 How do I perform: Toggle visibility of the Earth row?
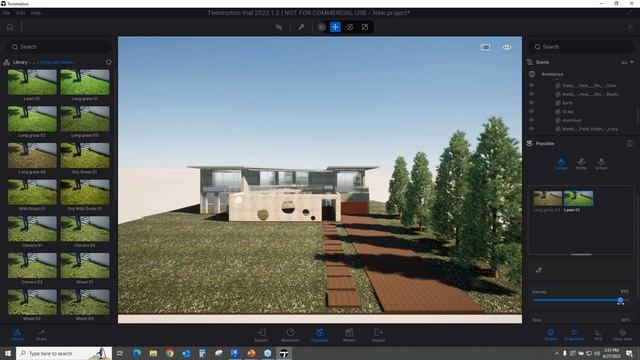(531, 103)
